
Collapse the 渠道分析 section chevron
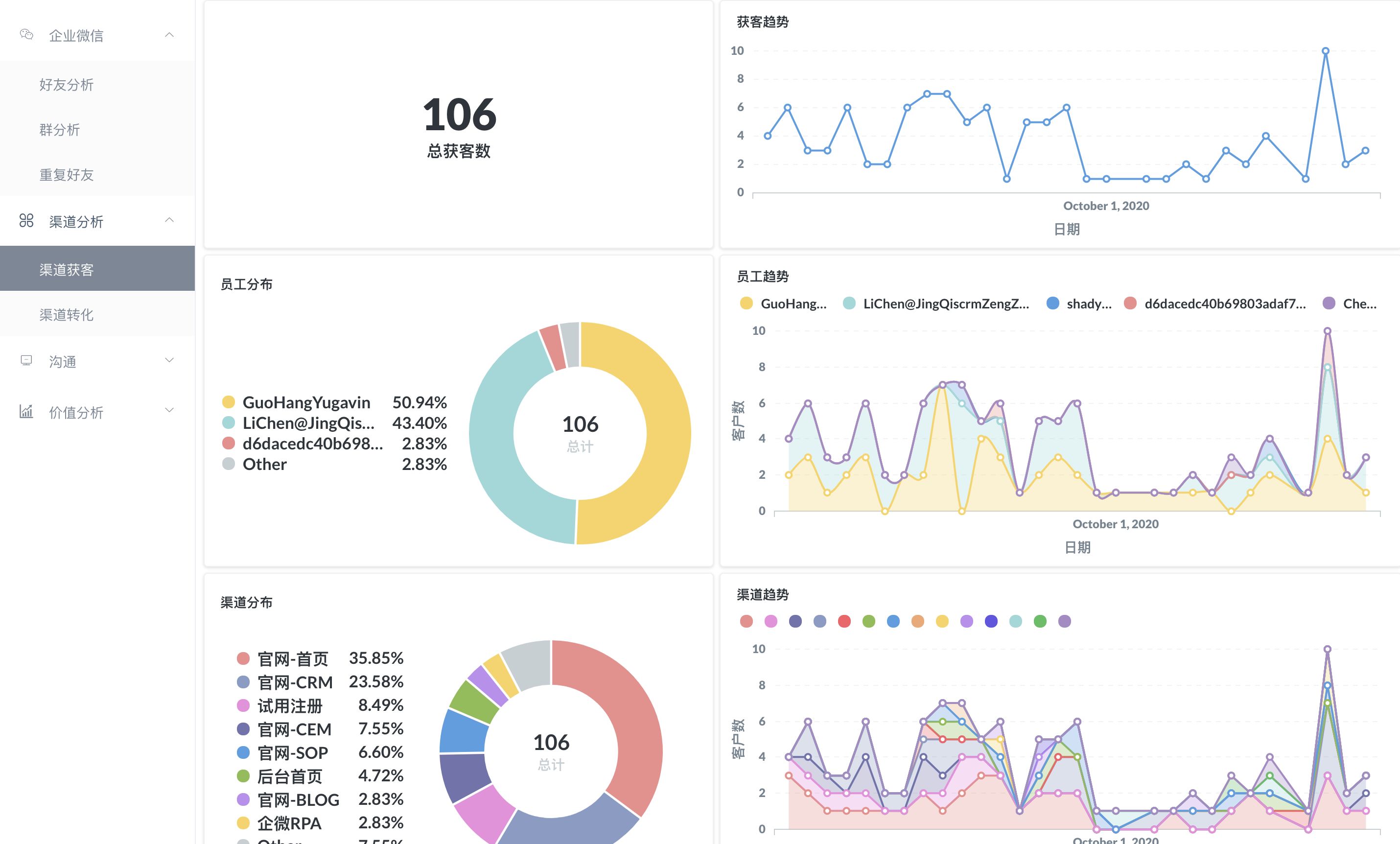tap(169, 220)
